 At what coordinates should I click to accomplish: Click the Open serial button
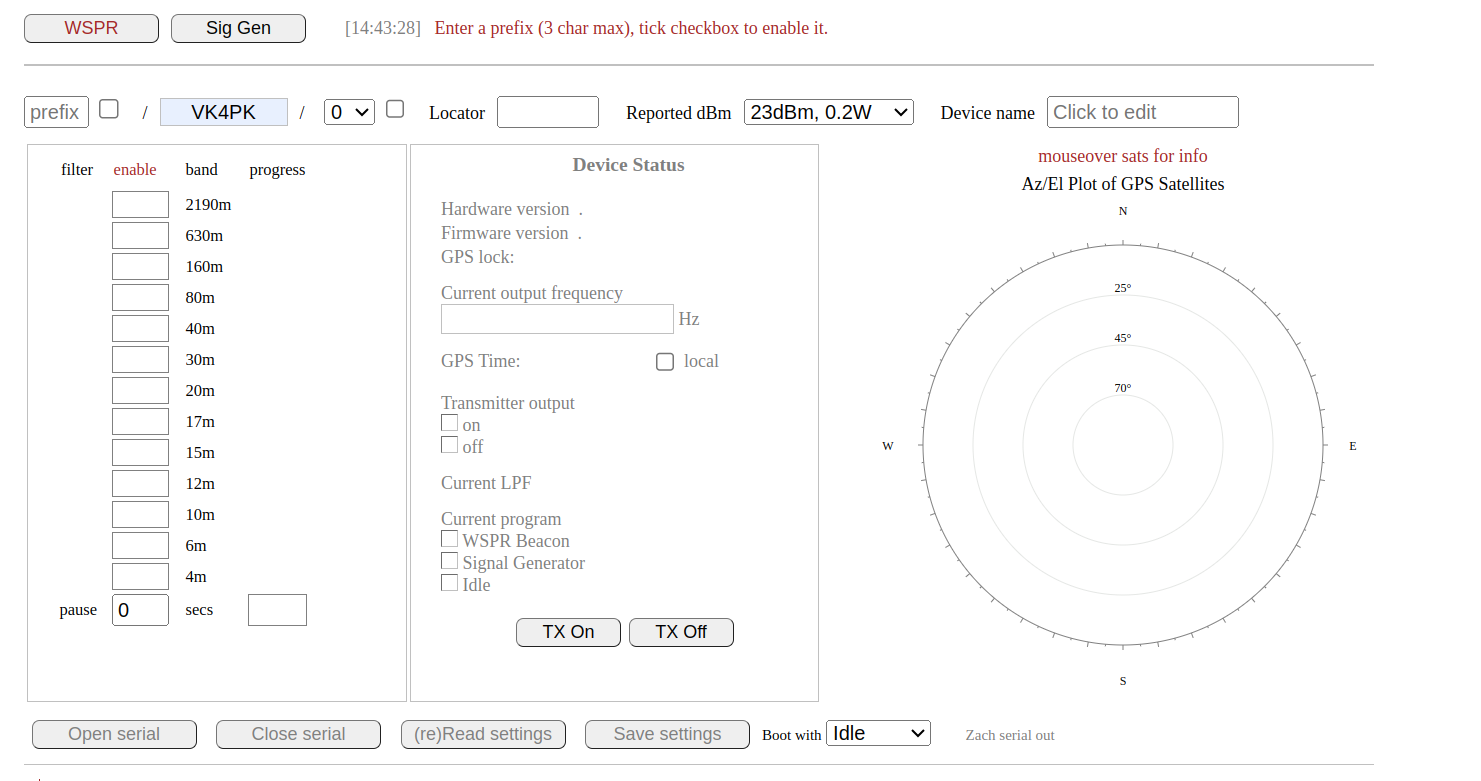(114, 734)
